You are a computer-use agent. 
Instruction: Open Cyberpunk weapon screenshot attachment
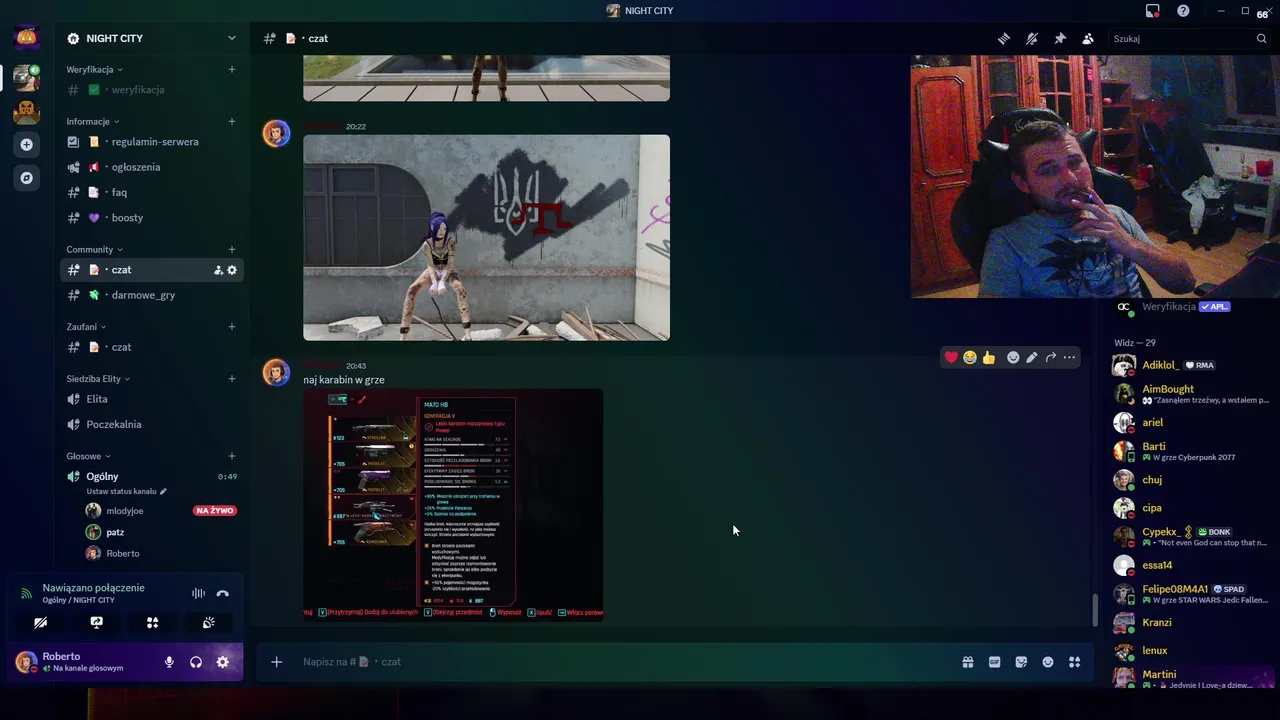click(453, 505)
